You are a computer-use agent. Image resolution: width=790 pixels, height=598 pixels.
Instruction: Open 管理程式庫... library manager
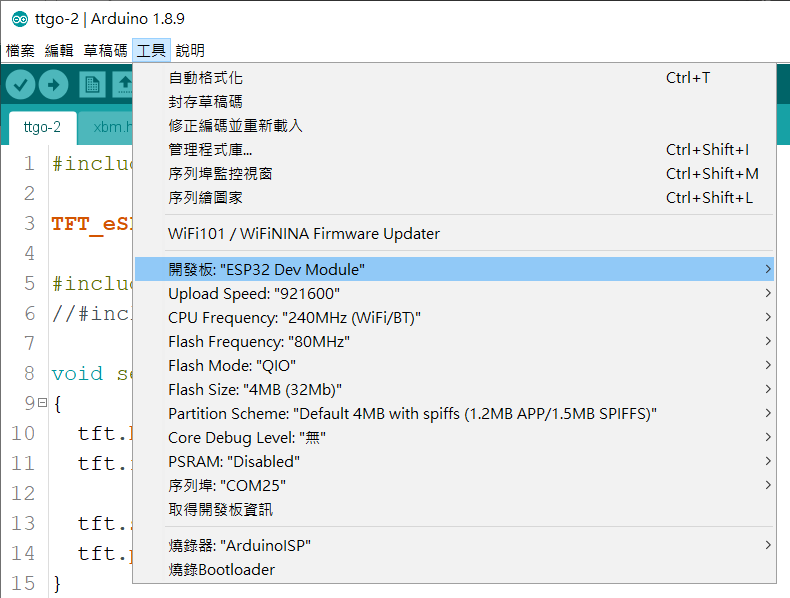click(x=454, y=150)
